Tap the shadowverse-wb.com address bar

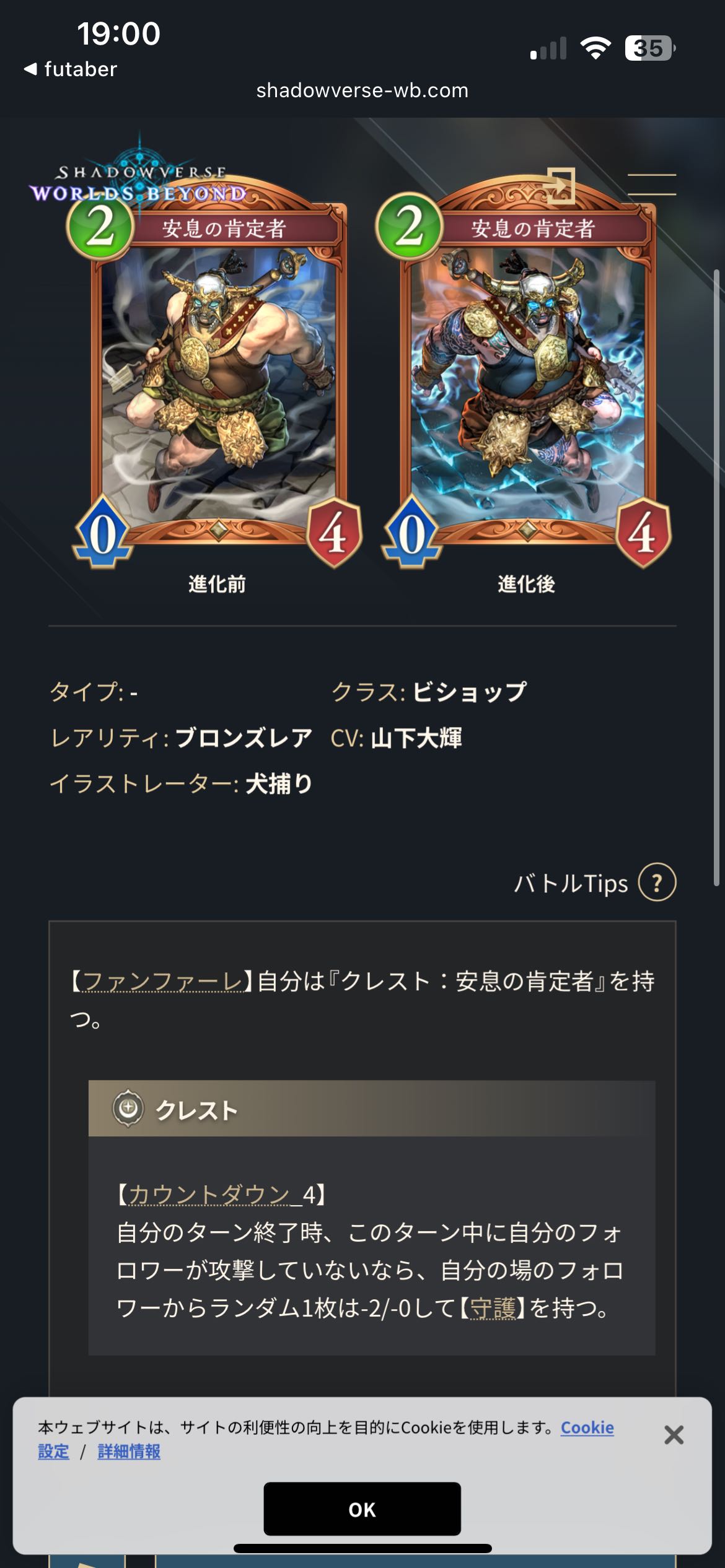click(x=362, y=90)
